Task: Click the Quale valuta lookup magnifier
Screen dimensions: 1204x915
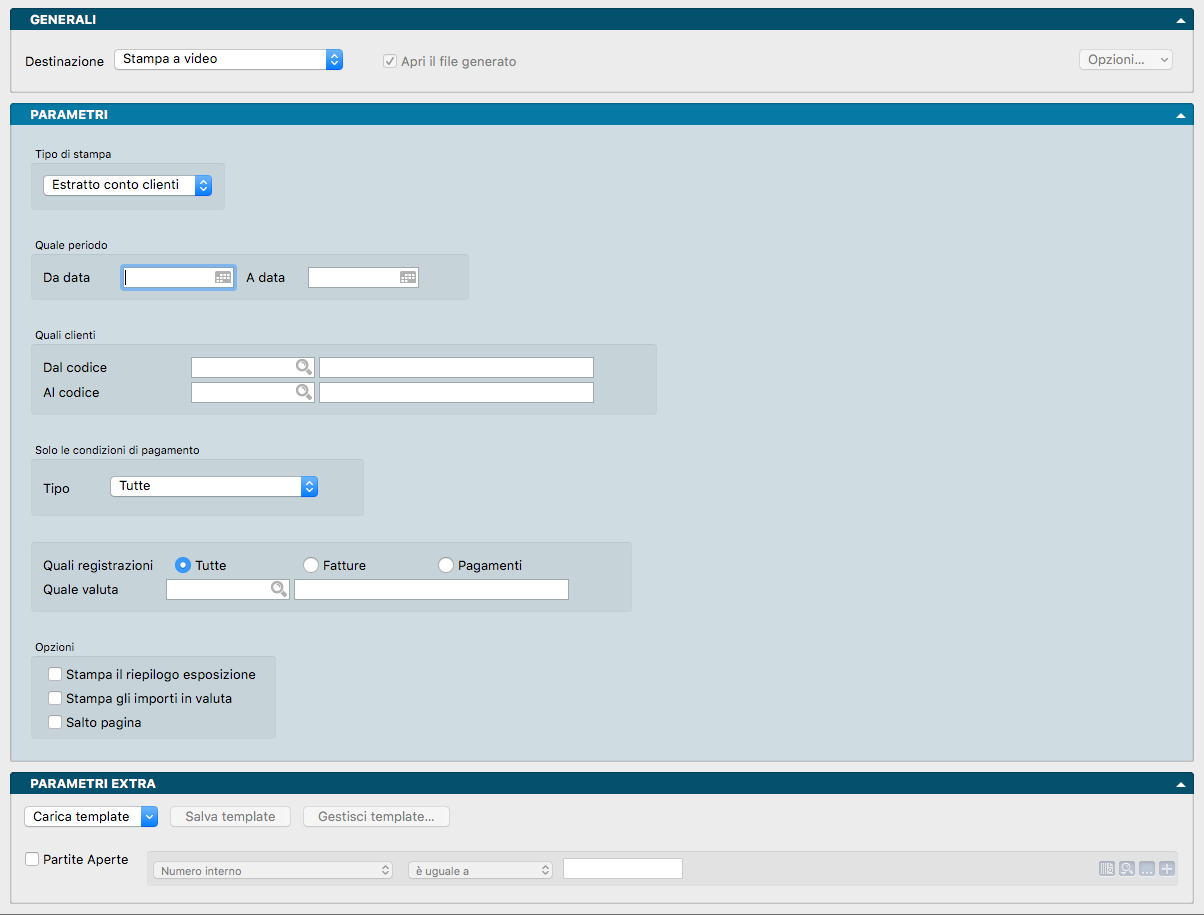Action: 279,590
